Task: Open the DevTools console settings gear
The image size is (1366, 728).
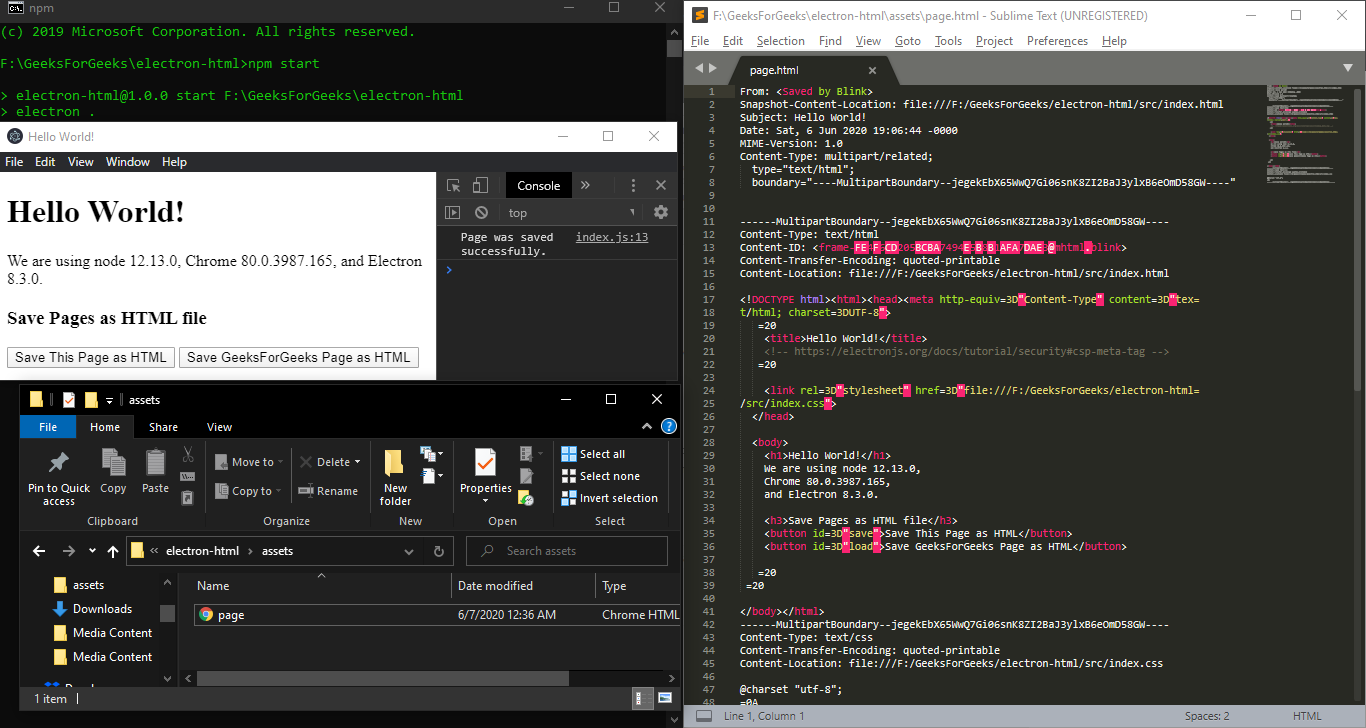Action: (x=660, y=213)
